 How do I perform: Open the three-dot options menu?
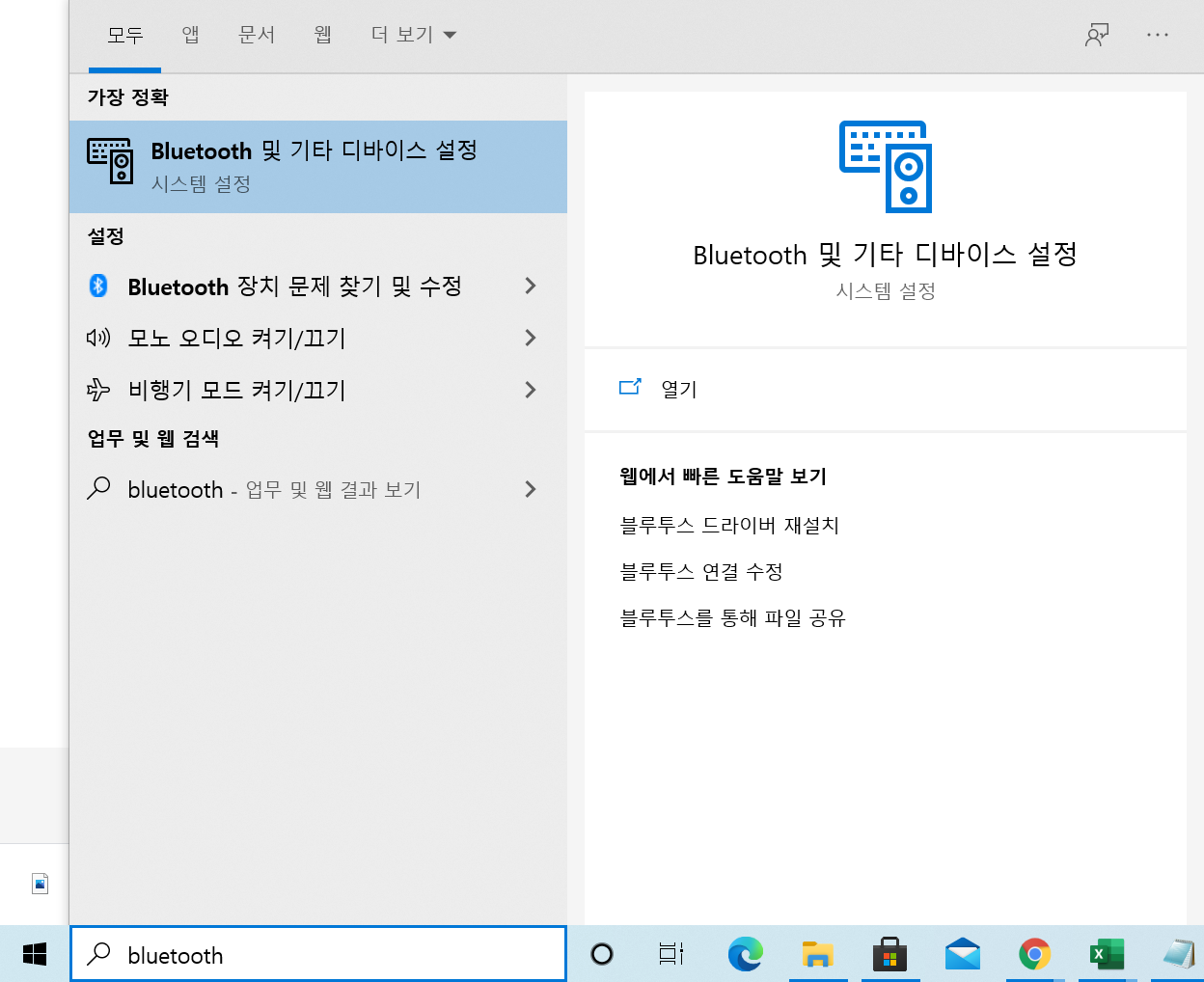coord(1158,35)
